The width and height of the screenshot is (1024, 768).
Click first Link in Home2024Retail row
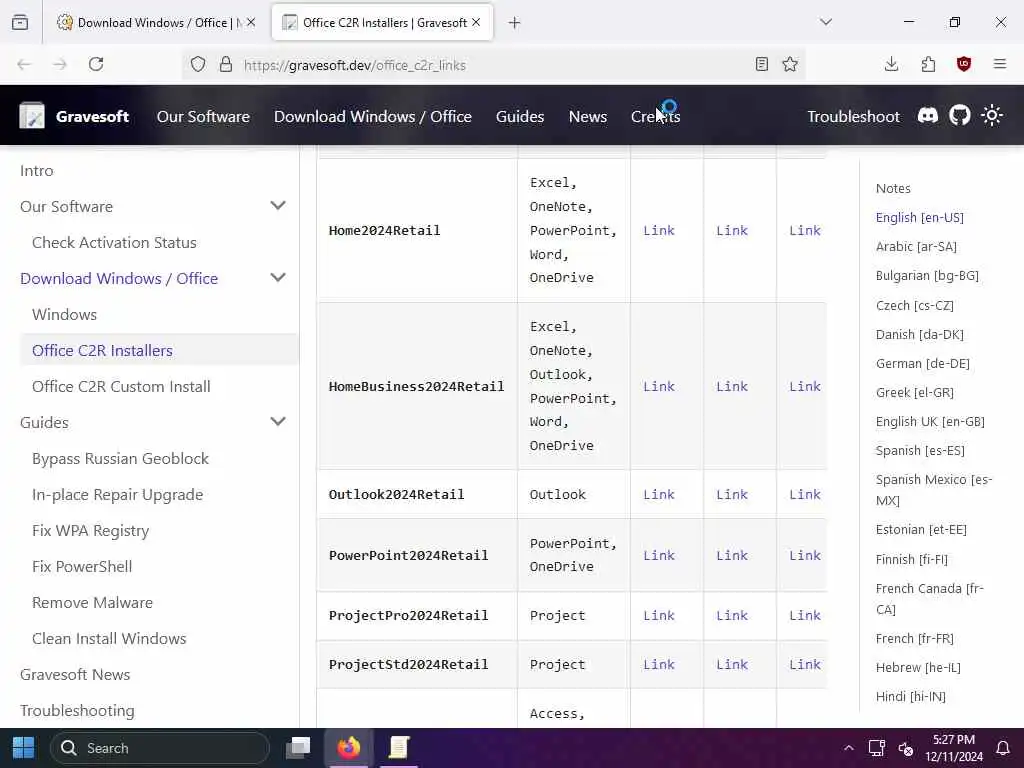tap(659, 230)
